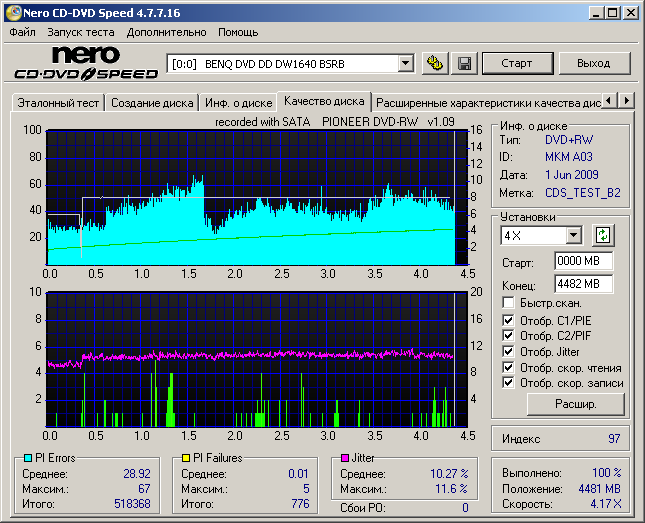Click the disc ID value MKM A03
The width and height of the screenshot is (645, 523).
coord(568,157)
